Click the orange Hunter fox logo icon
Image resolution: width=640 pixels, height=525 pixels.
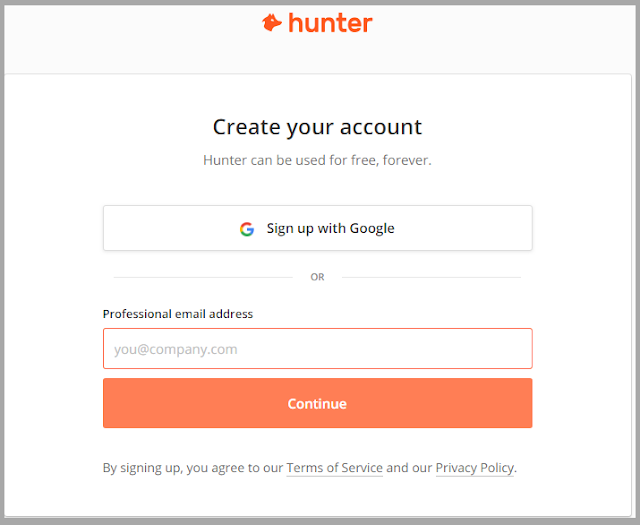pos(272,23)
